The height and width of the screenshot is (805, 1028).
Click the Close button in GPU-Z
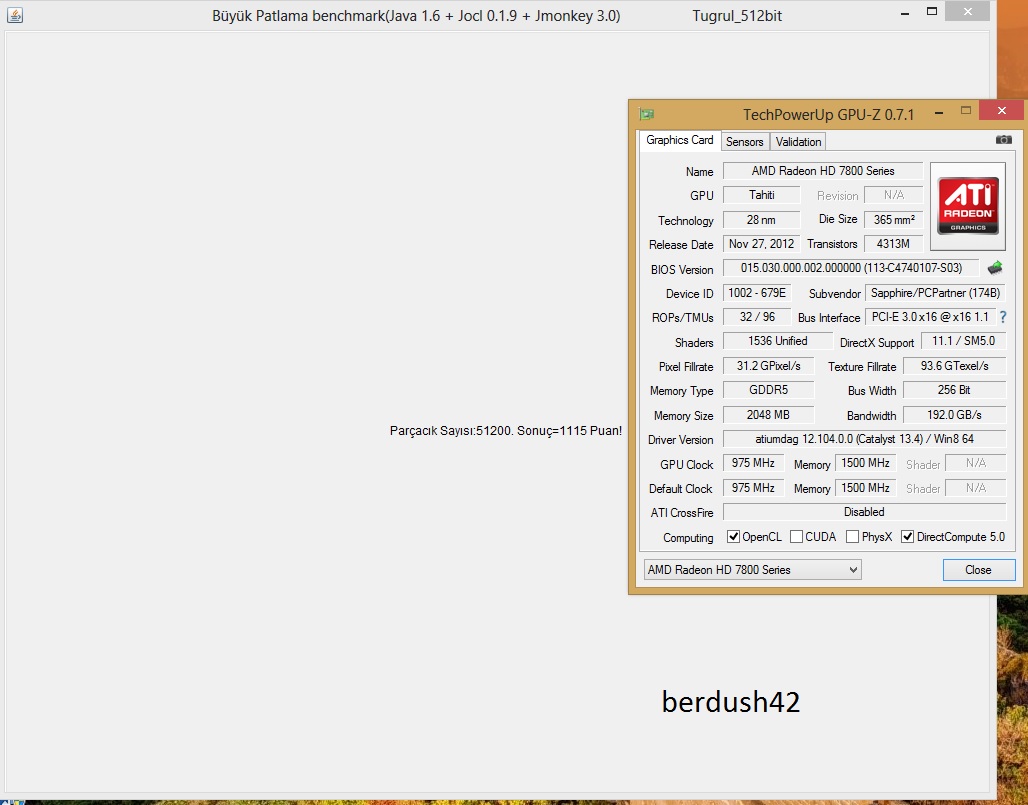click(978, 570)
